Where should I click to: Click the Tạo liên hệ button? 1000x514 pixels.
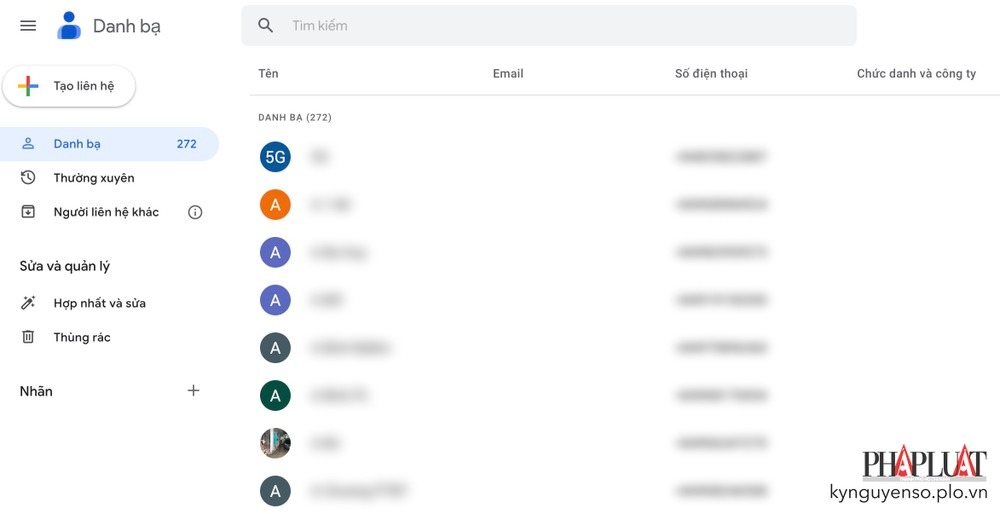click(69, 87)
